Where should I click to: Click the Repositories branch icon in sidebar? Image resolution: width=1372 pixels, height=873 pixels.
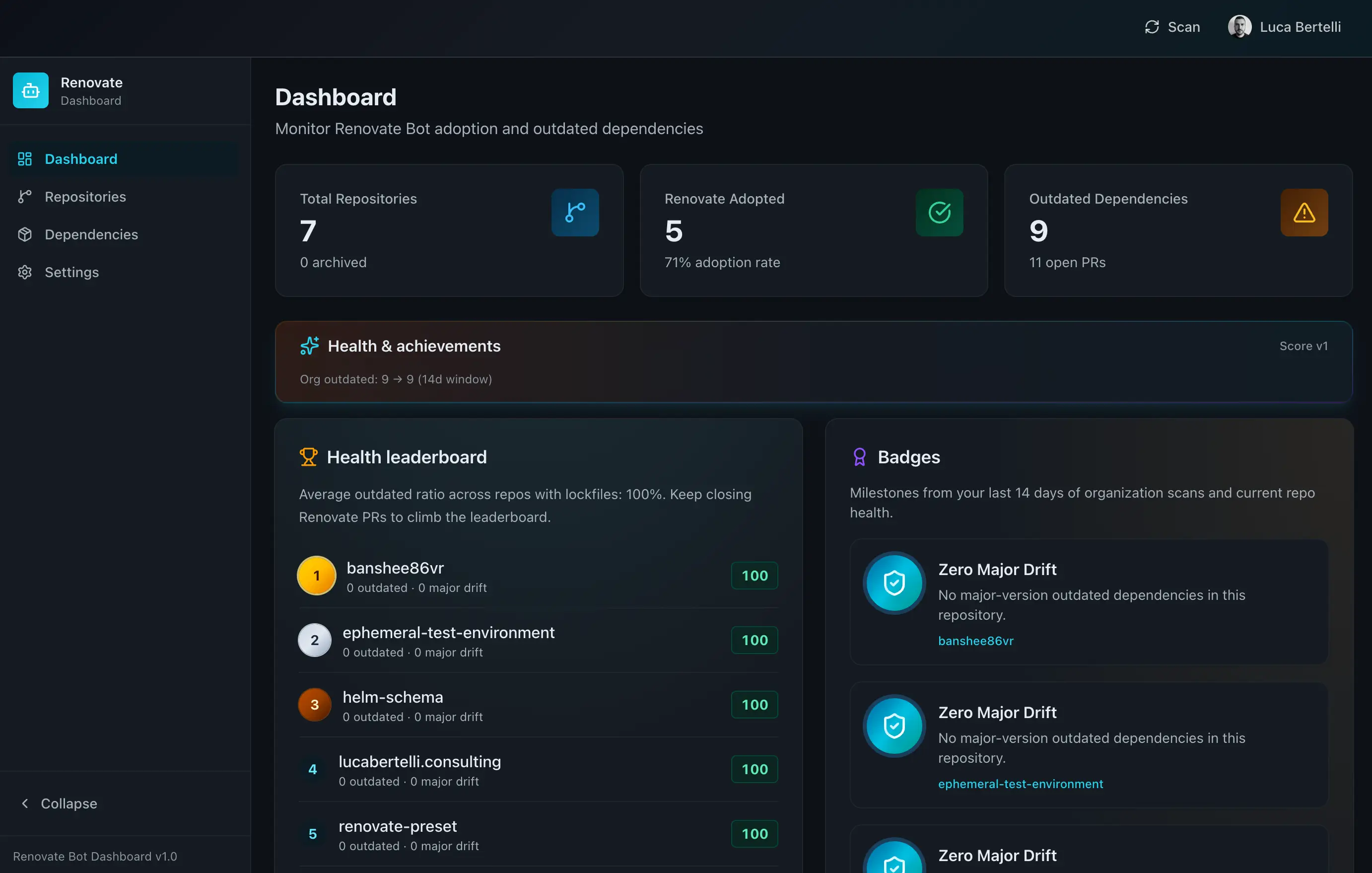[24, 197]
